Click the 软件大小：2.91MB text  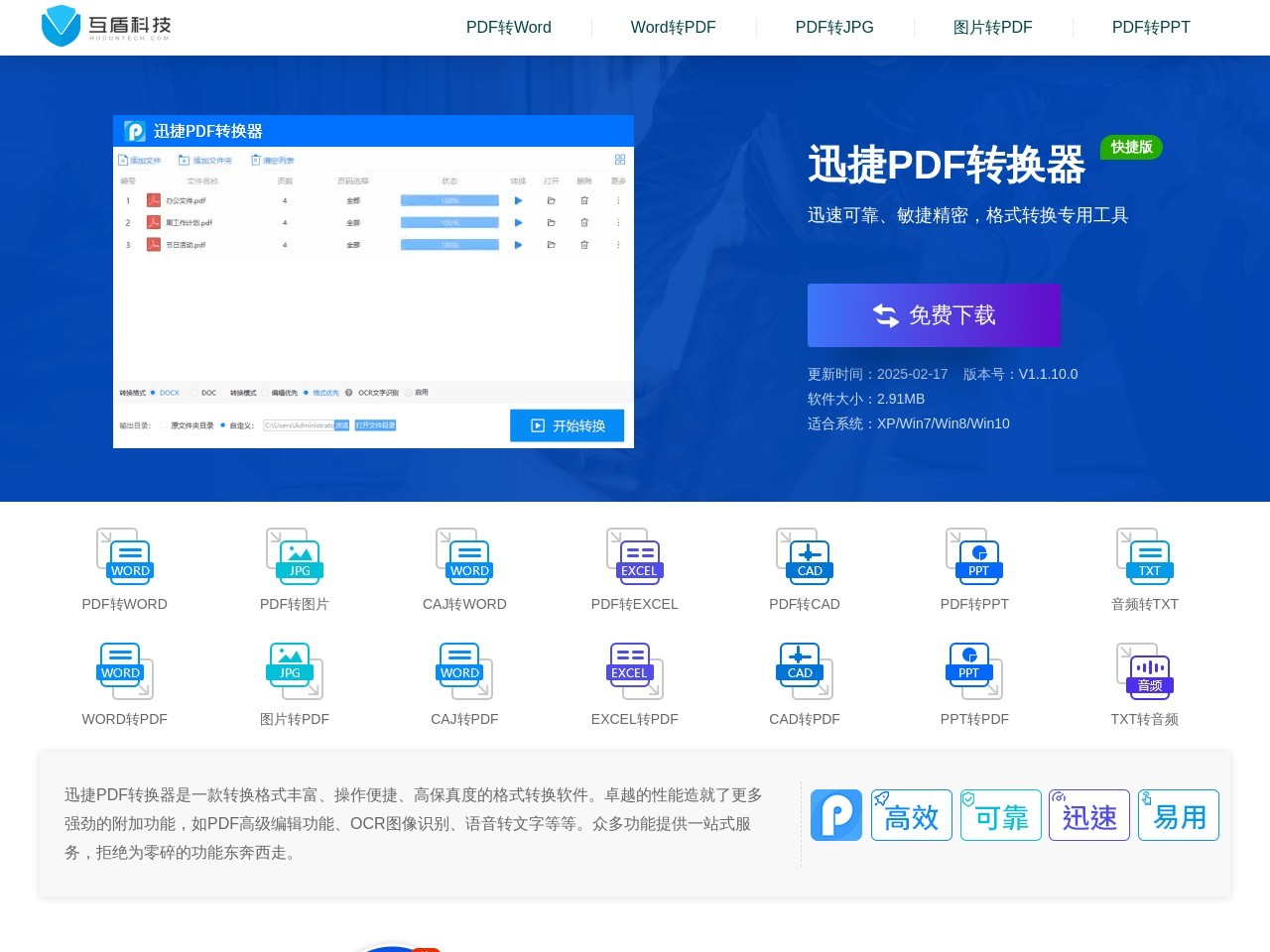click(866, 399)
